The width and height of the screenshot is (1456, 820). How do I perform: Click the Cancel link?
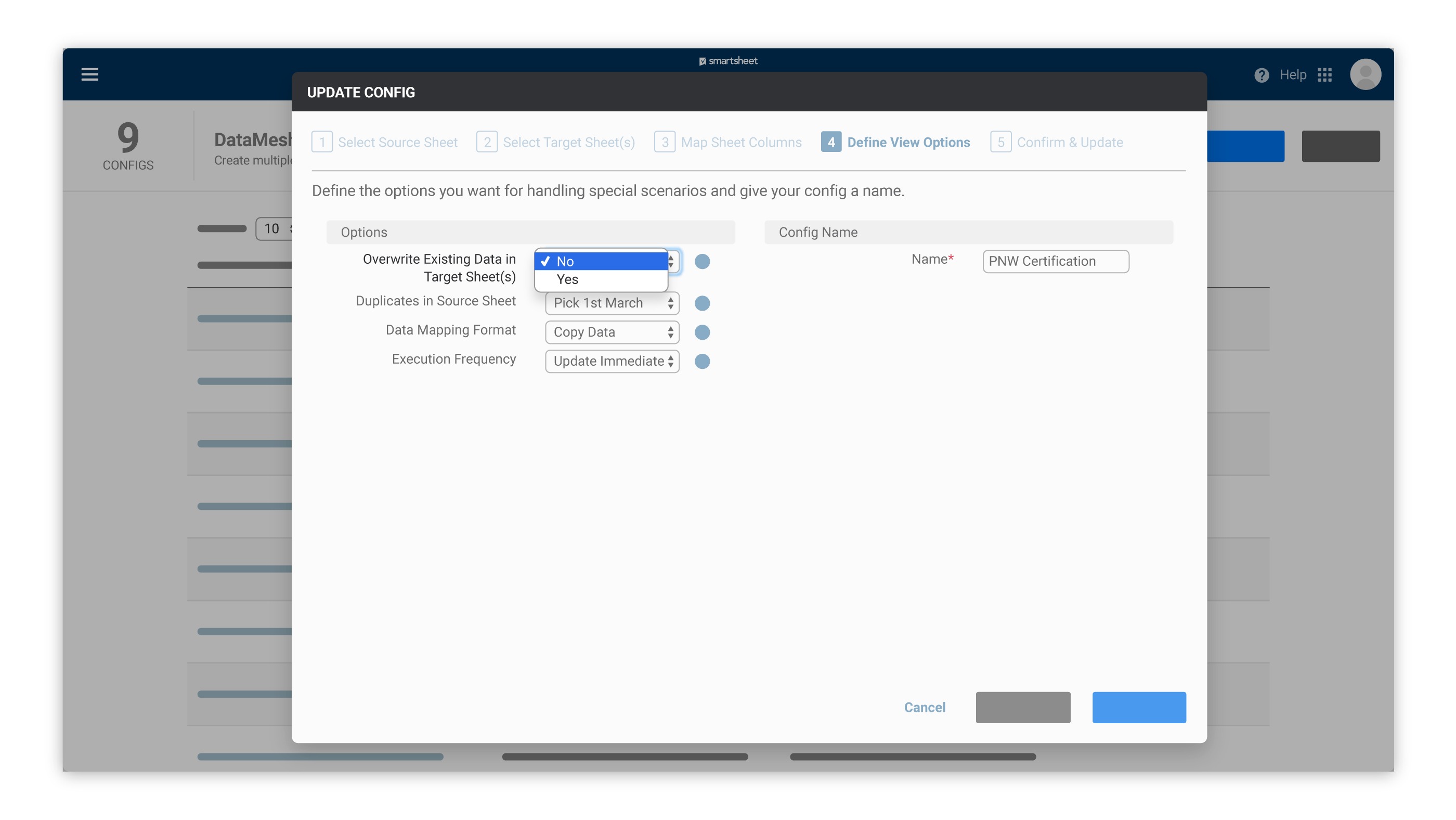[924, 707]
